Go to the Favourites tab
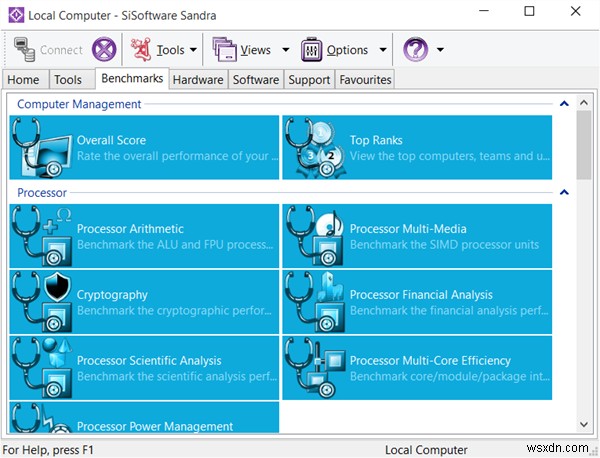This screenshot has width=600, height=458. tap(365, 80)
